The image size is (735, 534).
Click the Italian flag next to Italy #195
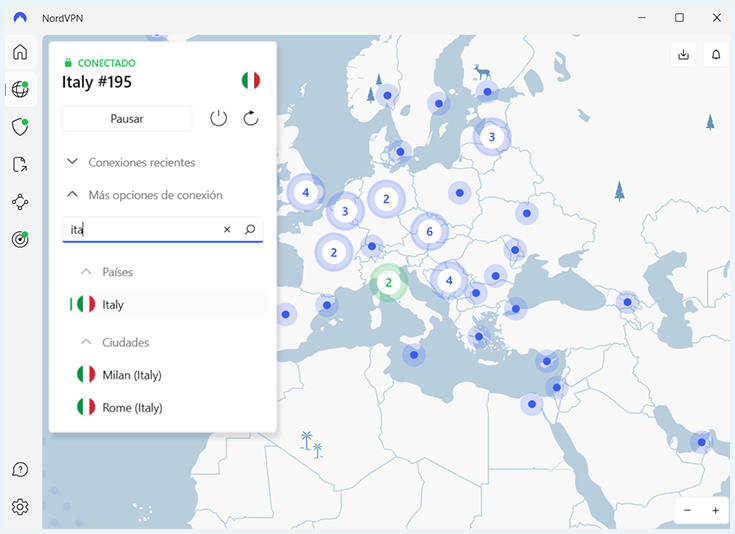251,80
